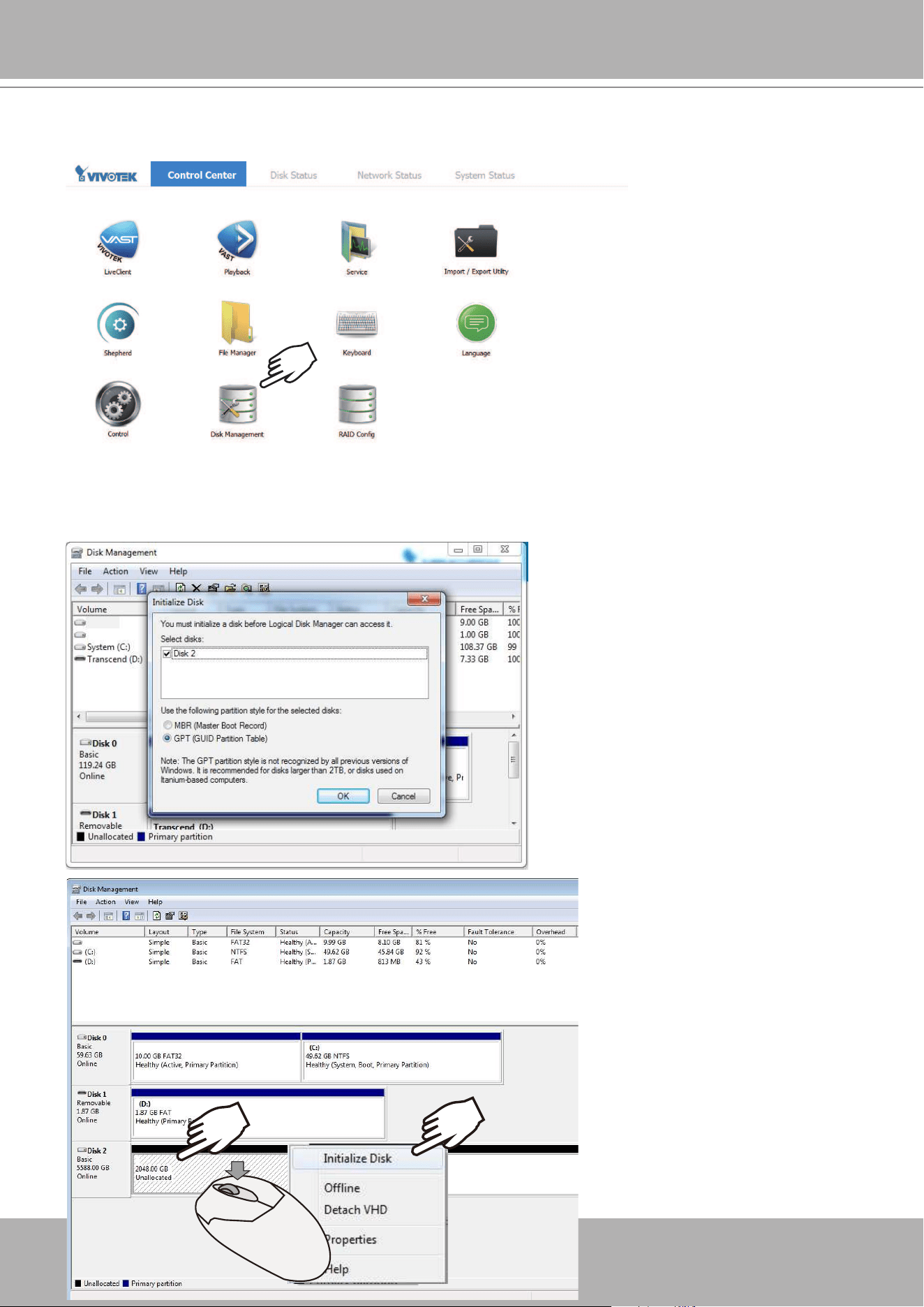Click Help icon in the context-menu Disk Management window

pos(126,916)
